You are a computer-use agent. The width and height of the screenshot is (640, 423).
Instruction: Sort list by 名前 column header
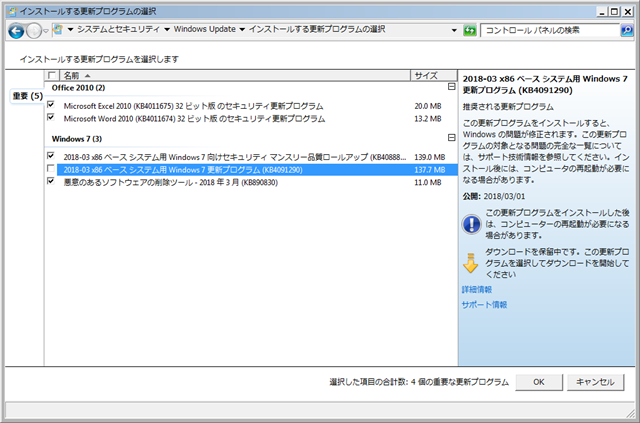(x=235, y=76)
